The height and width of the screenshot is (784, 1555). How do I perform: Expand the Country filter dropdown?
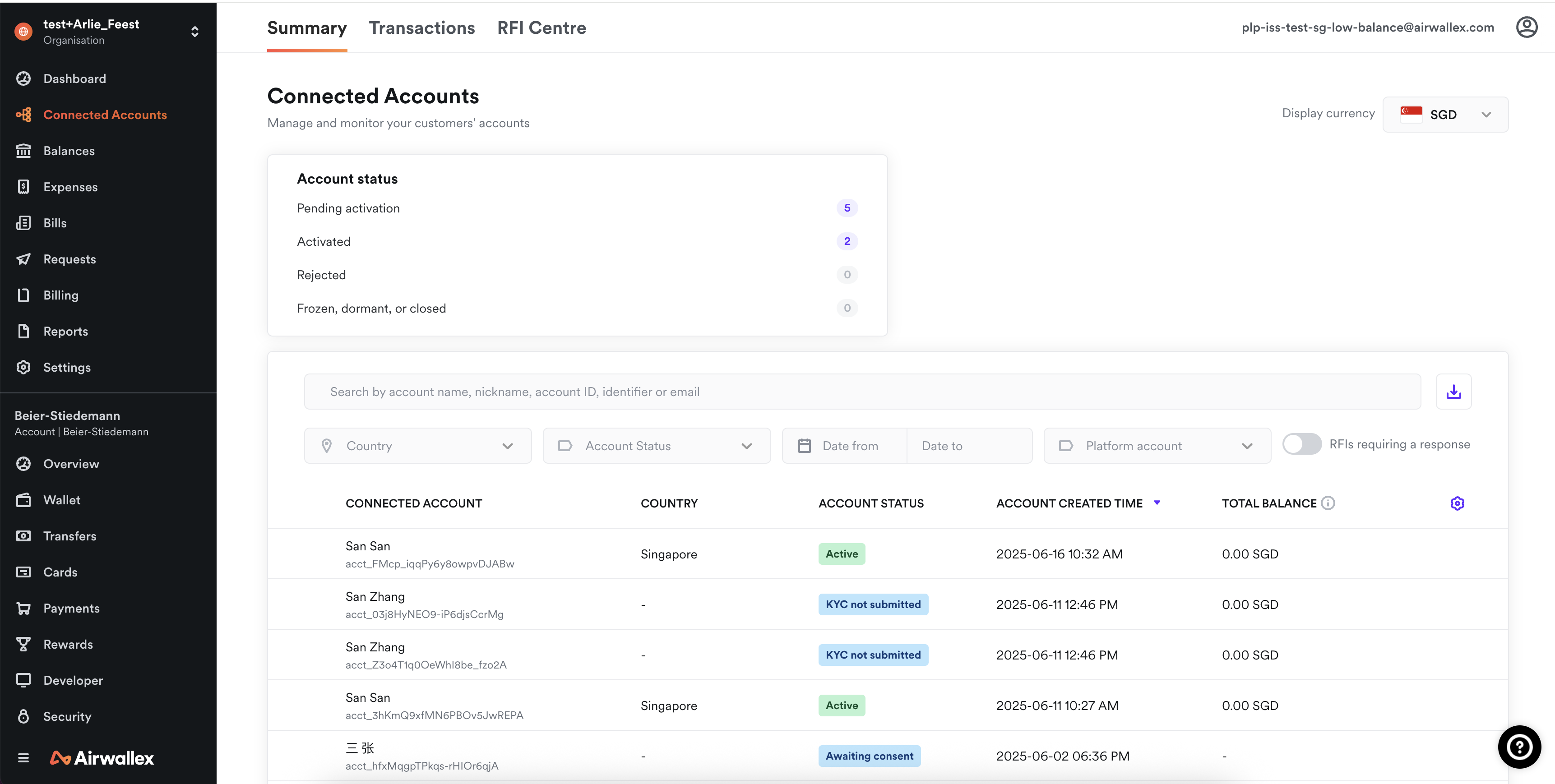[x=418, y=445]
